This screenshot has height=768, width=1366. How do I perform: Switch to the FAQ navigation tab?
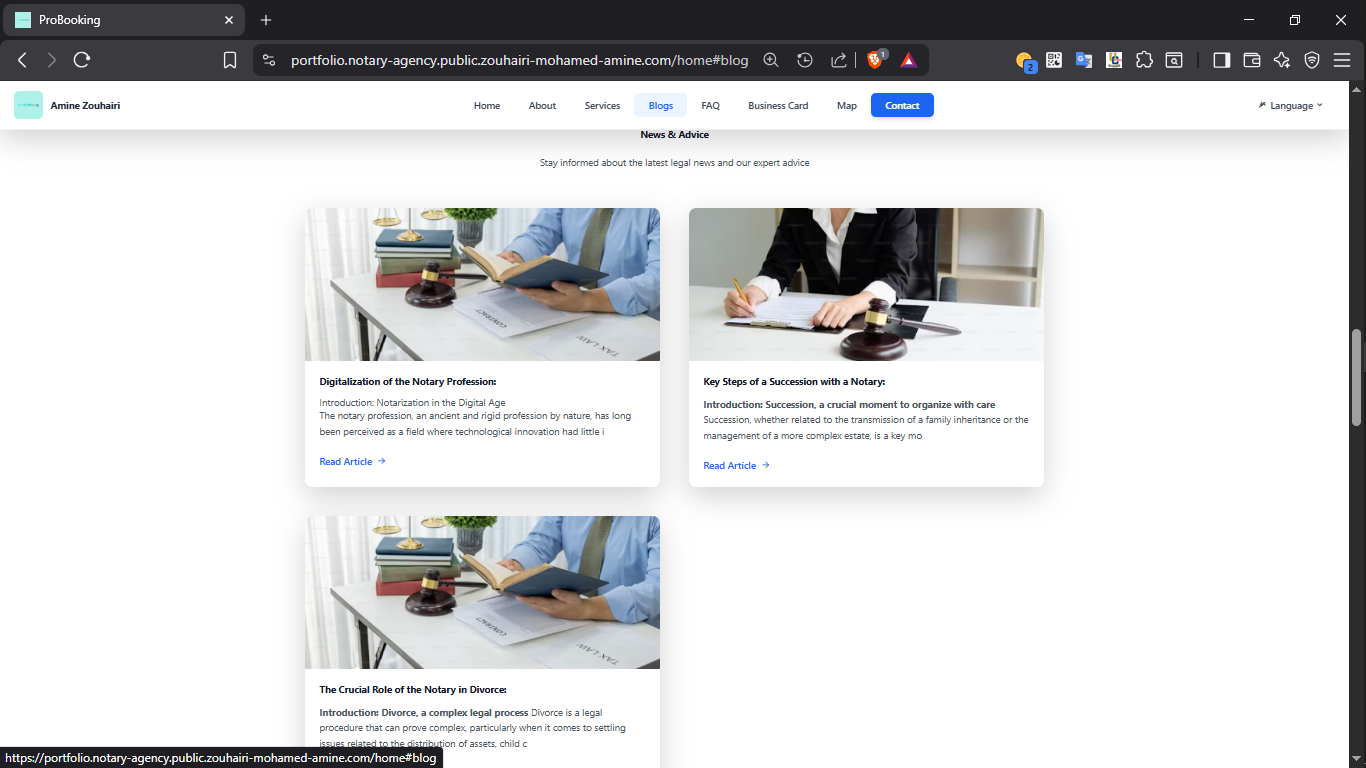click(x=710, y=105)
